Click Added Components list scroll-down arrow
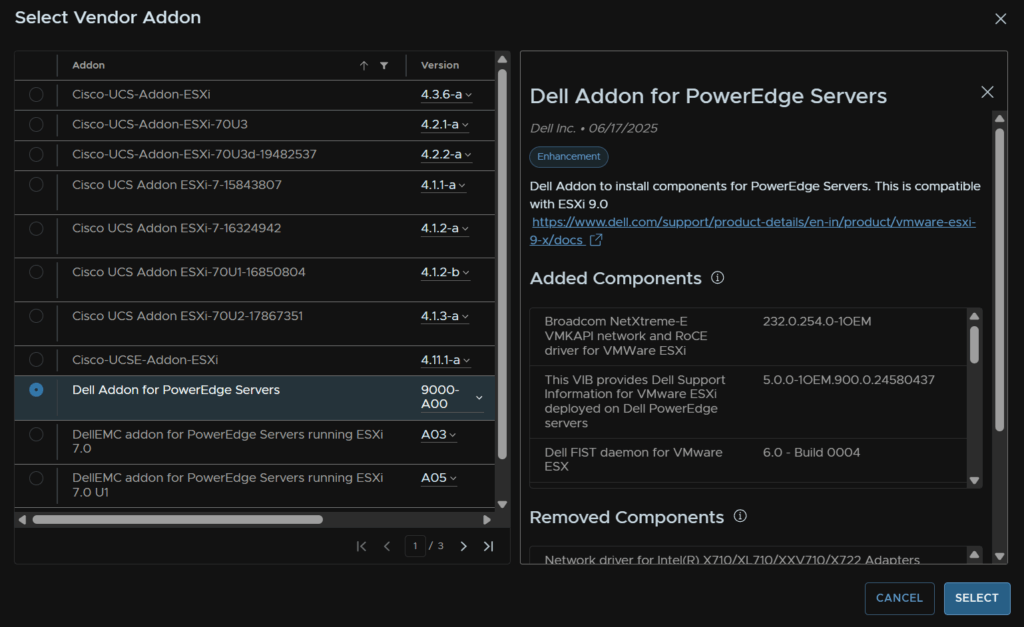Image resolution: width=1024 pixels, height=627 pixels. (974, 480)
